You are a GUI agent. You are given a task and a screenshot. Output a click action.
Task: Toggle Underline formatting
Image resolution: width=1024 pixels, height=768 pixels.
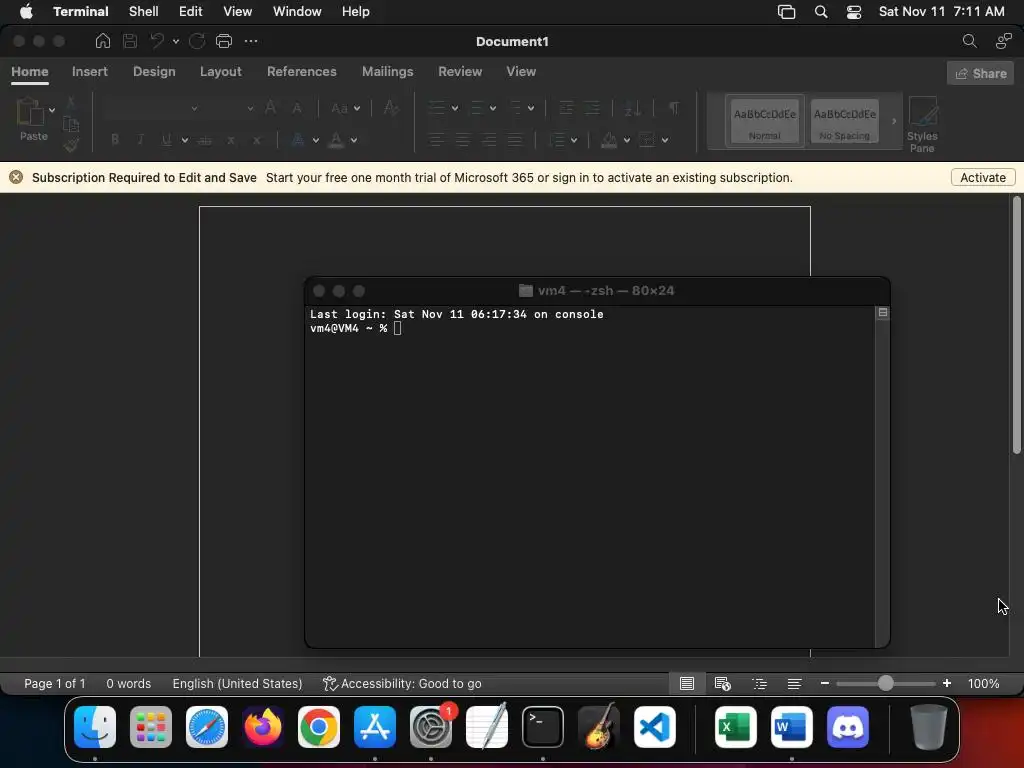(x=167, y=140)
